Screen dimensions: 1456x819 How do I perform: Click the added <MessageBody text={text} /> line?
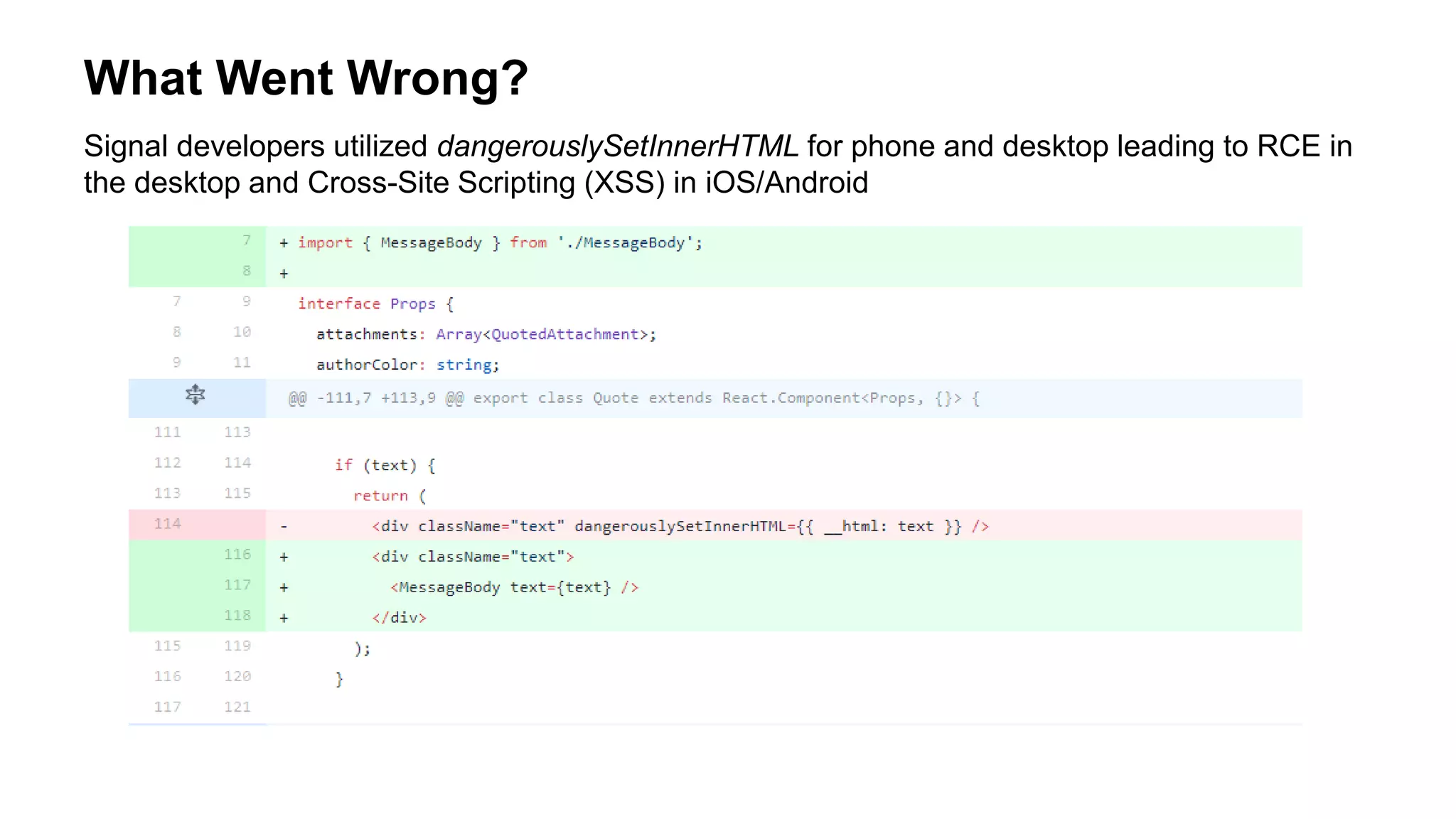tap(715, 587)
